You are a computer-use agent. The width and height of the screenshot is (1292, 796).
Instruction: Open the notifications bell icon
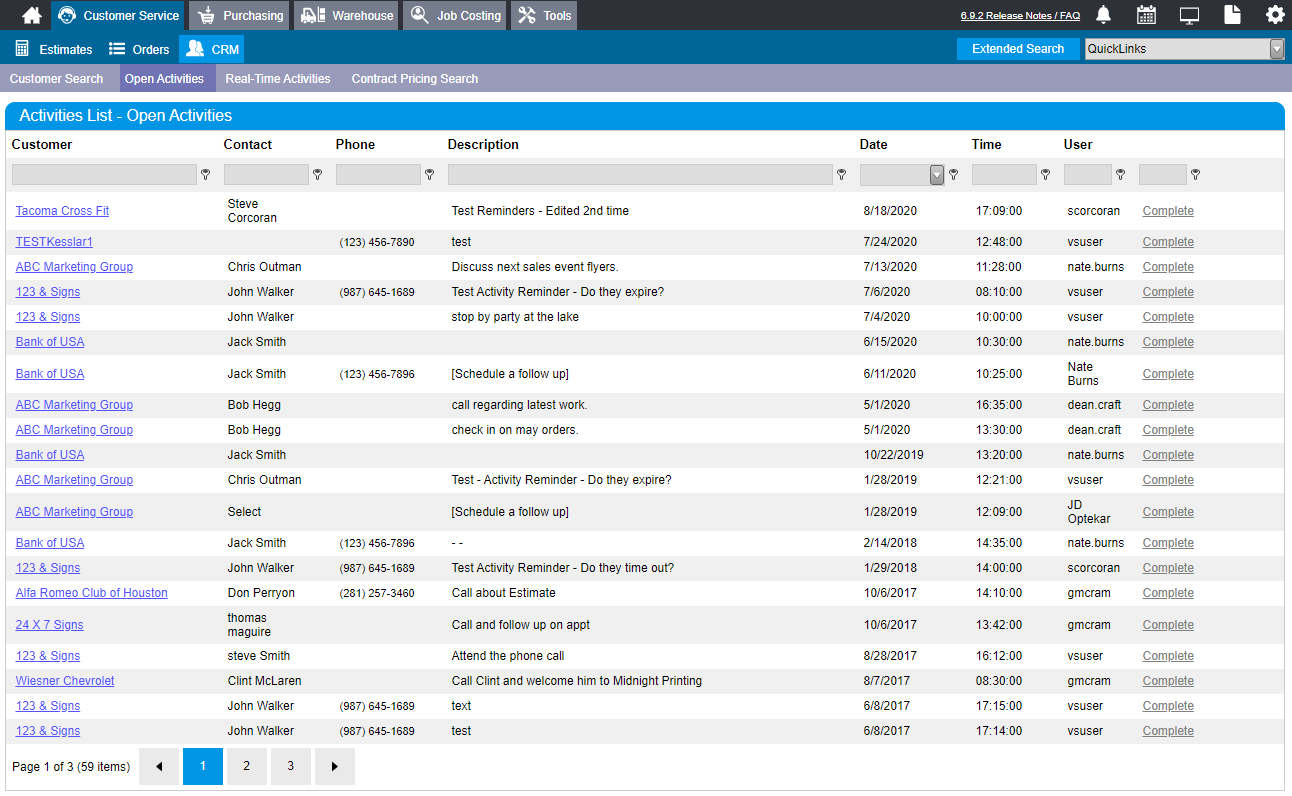1104,15
